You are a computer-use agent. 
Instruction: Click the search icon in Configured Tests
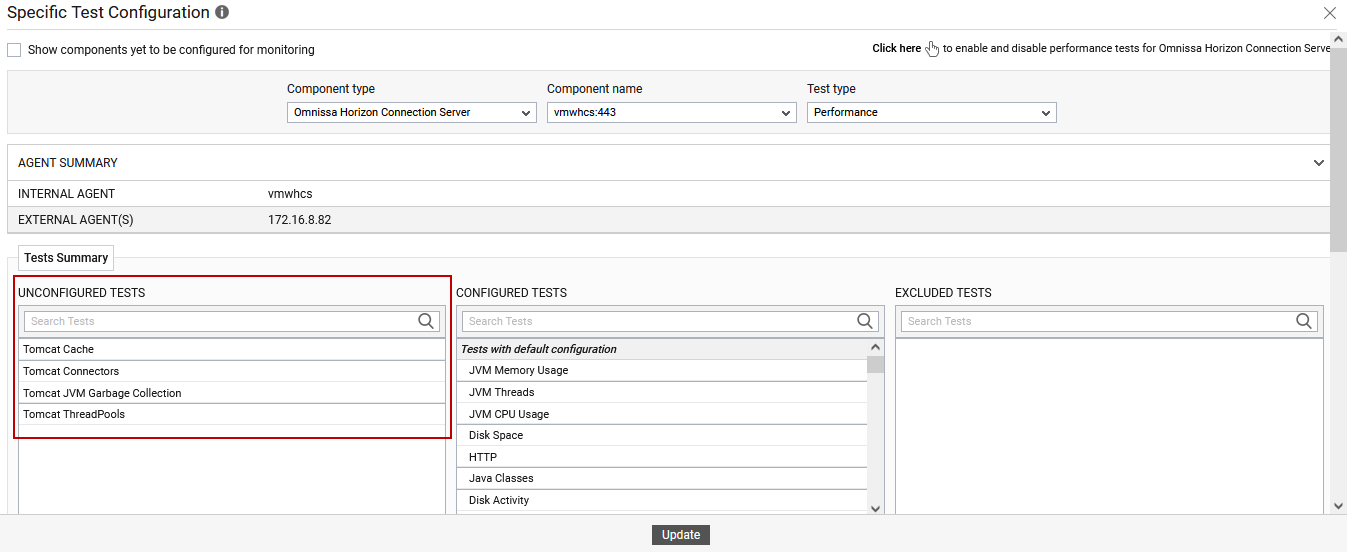865,321
